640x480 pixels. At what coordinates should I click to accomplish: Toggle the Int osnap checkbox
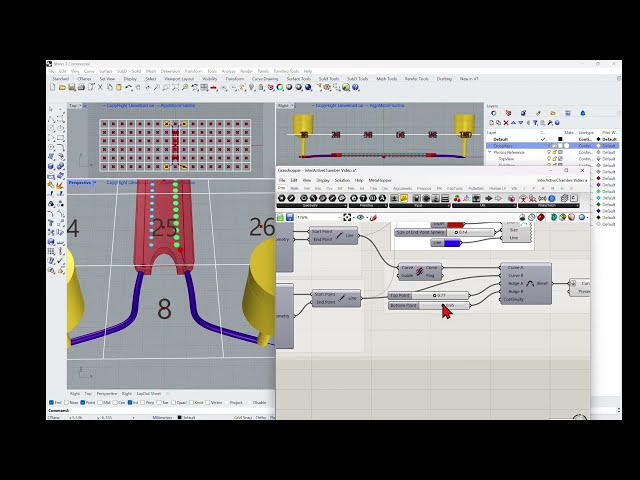(x=130, y=402)
